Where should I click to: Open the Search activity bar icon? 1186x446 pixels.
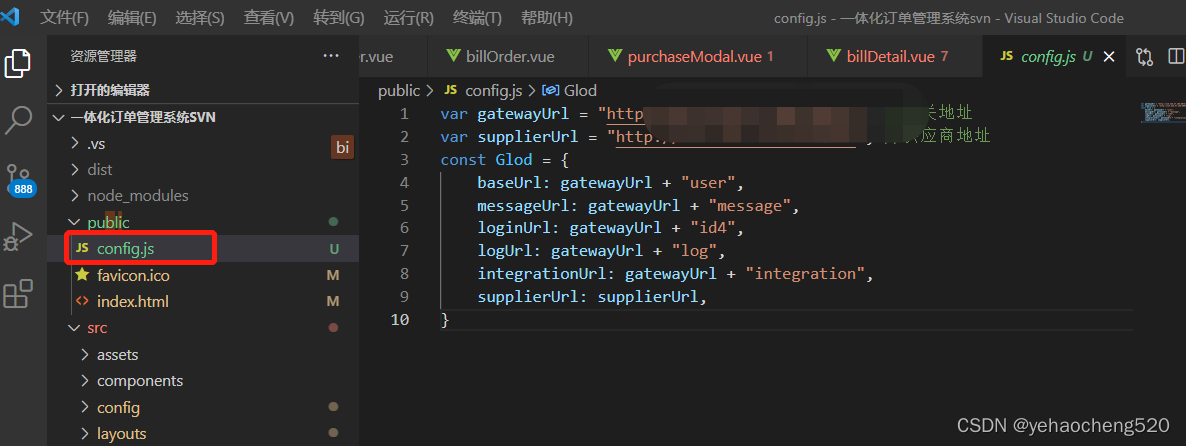17,120
